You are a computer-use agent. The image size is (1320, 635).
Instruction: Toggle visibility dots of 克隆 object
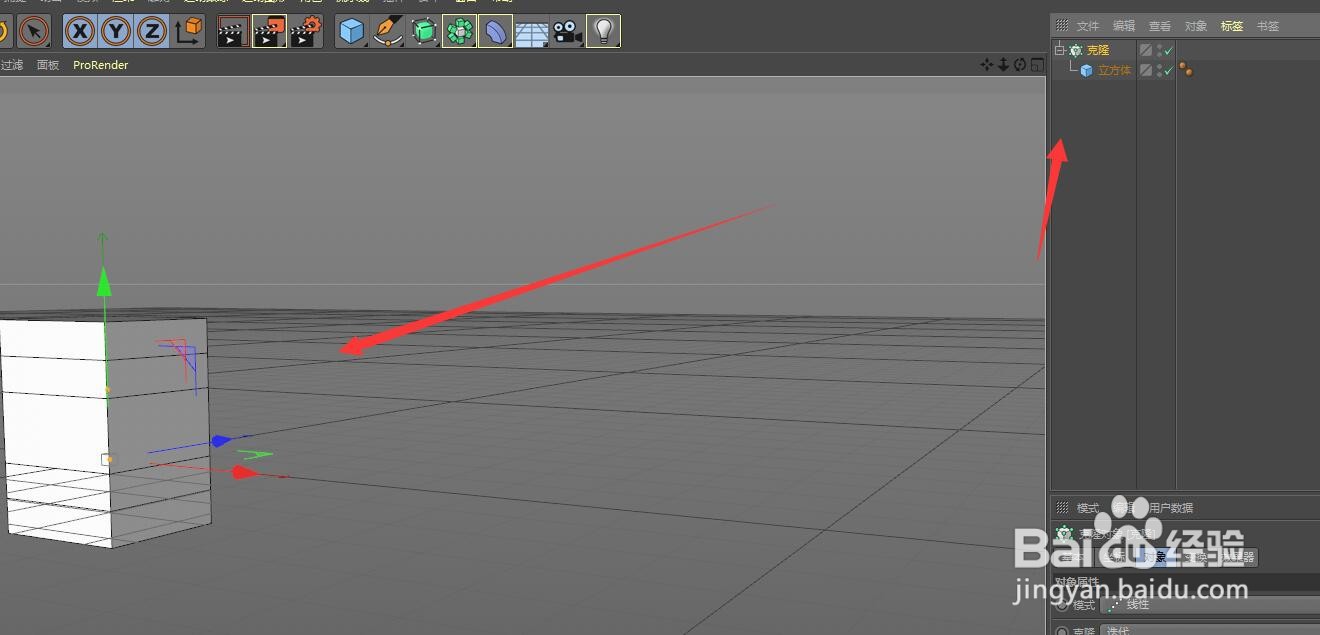pyautogui.click(x=1159, y=50)
